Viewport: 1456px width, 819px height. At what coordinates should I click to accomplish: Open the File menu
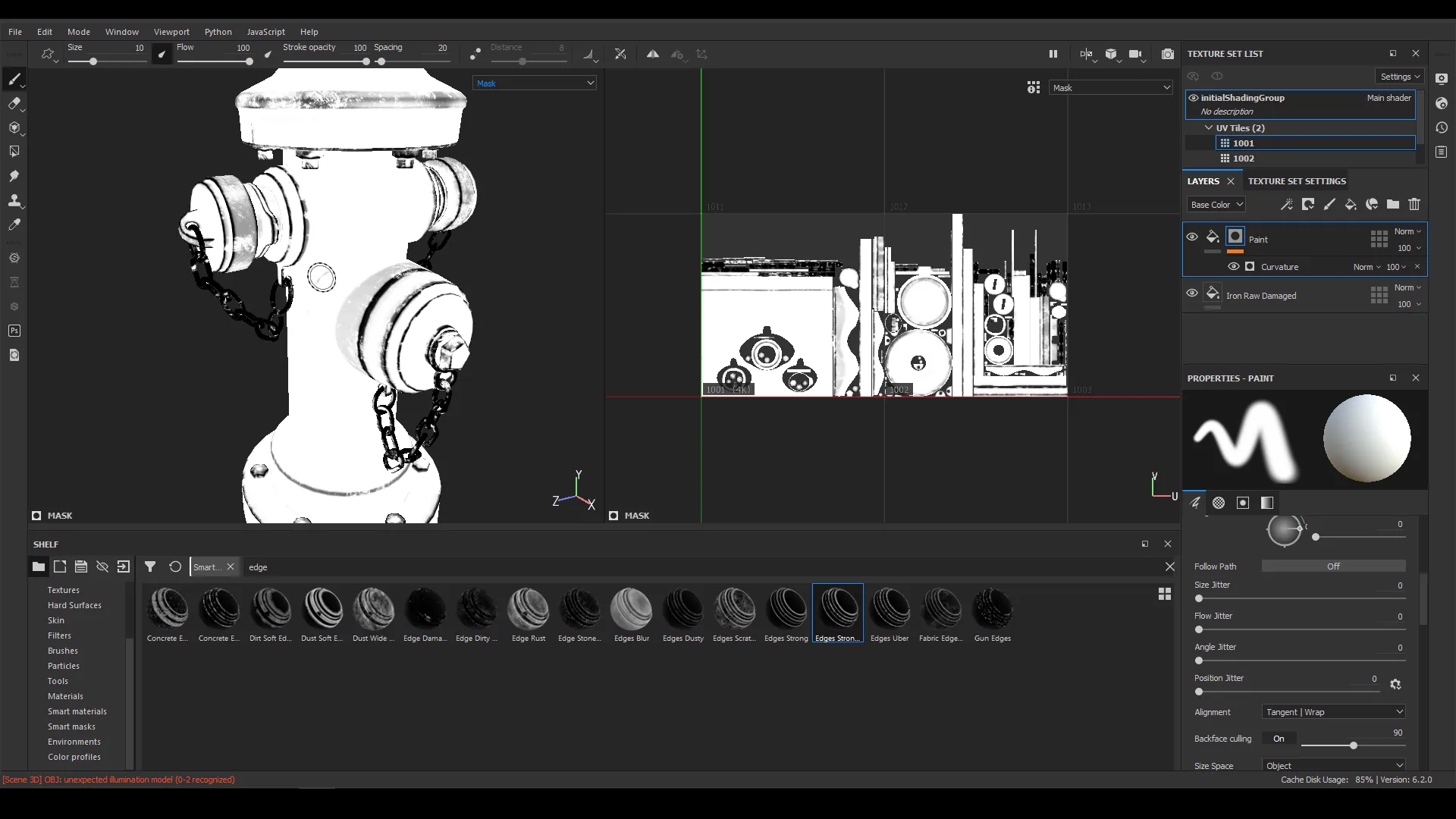pyautogui.click(x=15, y=32)
